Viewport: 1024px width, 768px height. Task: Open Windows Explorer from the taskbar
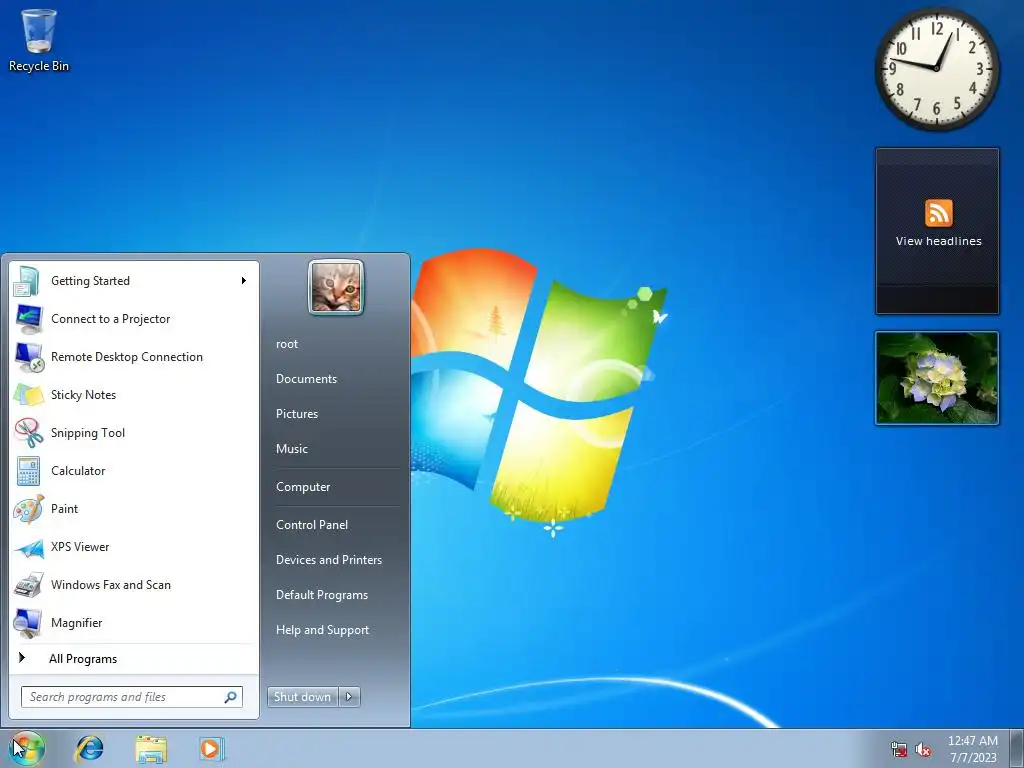click(151, 748)
